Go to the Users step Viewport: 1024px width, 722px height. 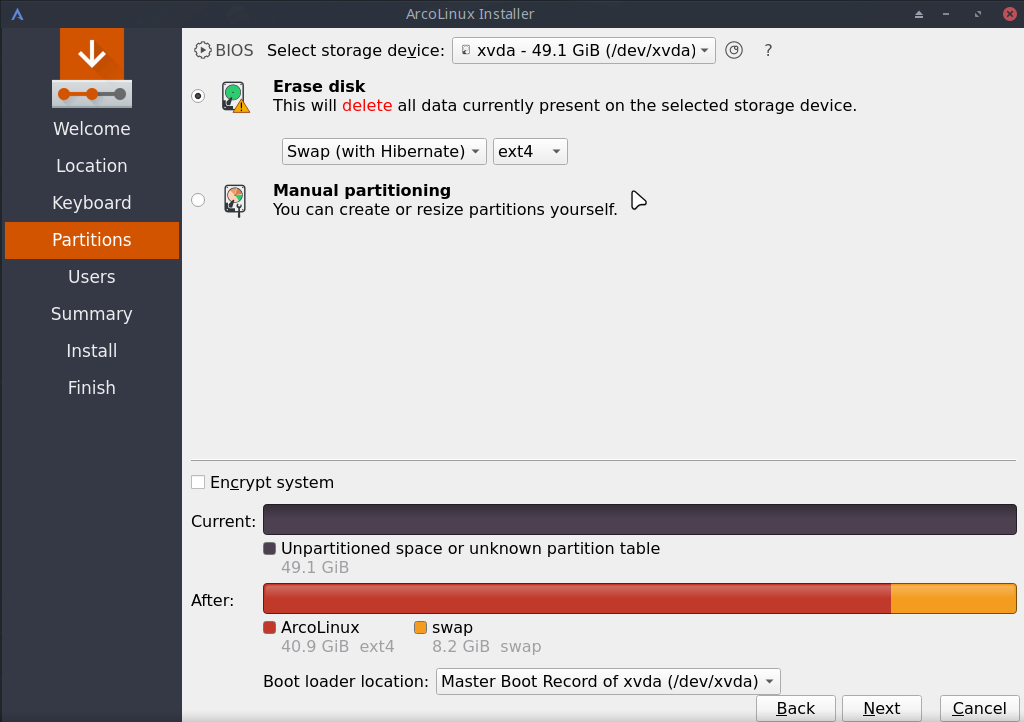coord(92,277)
